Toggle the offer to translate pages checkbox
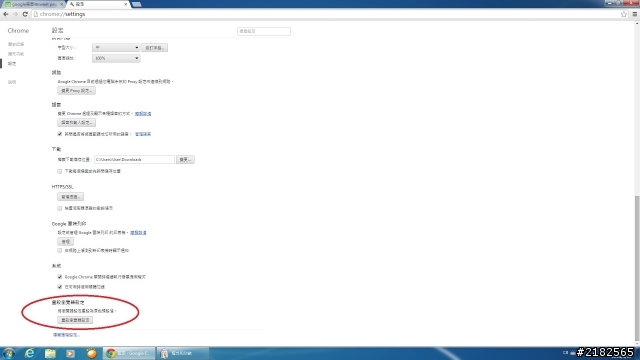This screenshot has height=360, width=640. 60,134
